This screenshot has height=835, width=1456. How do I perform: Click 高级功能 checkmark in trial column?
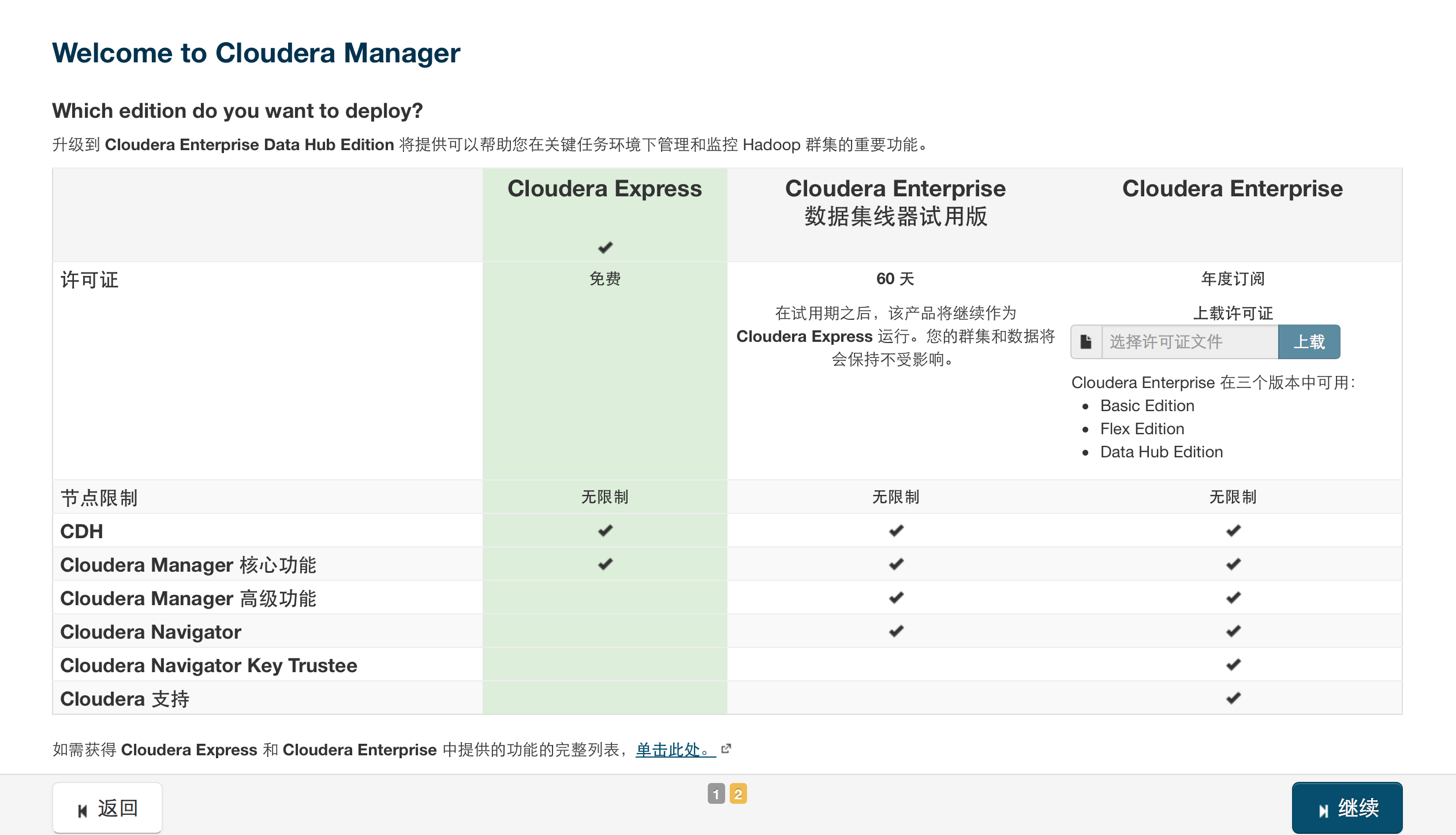[x=896, y=598]
